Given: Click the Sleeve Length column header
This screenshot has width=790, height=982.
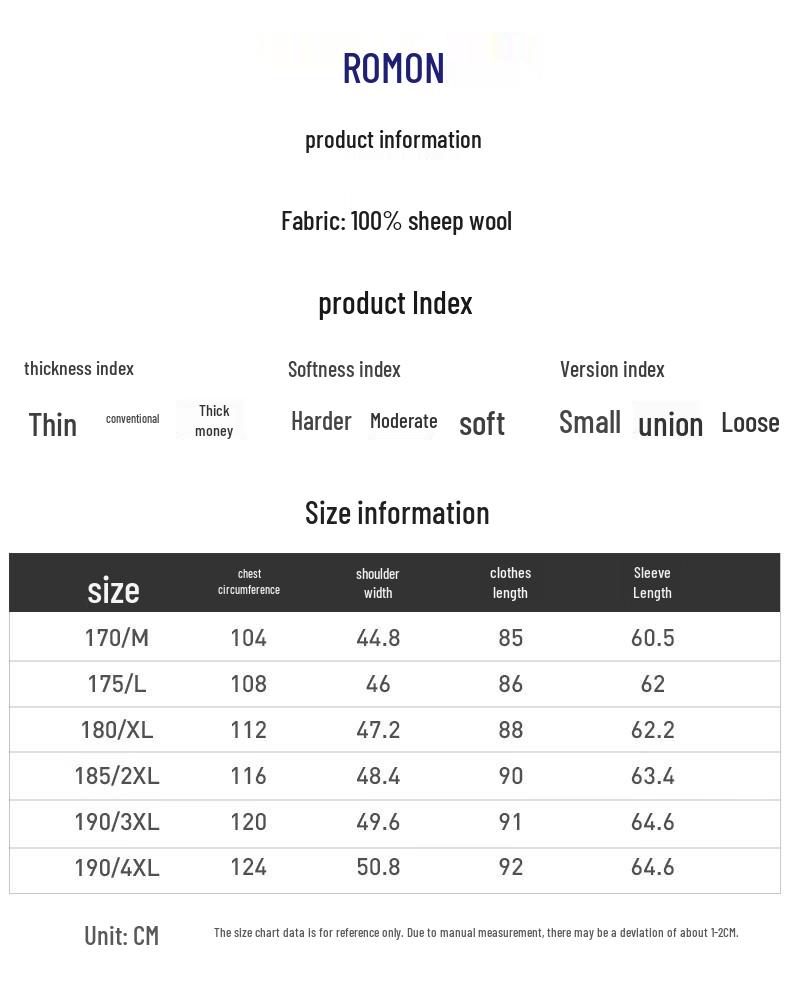Looking at the screenshot, I should click(x=652, y=582).
